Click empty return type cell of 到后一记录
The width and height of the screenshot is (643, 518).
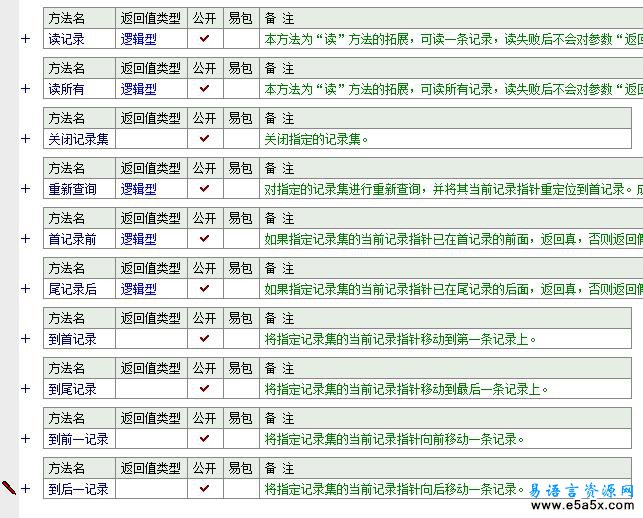tap(151, 489)
